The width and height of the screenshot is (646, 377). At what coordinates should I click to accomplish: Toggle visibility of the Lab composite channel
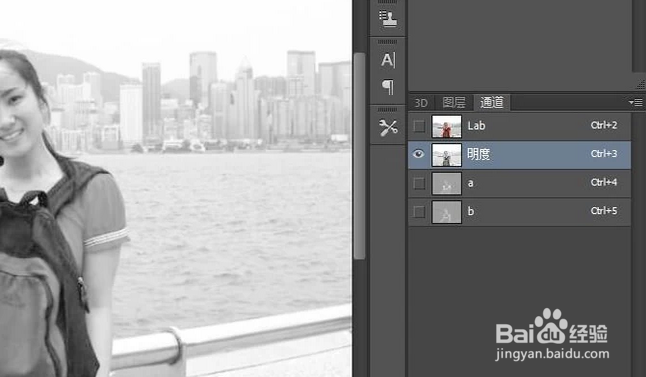coord(419,126)
